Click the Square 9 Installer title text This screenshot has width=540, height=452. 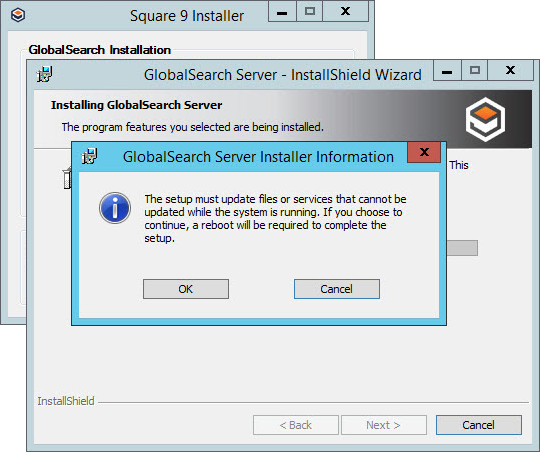coord(187,16)
